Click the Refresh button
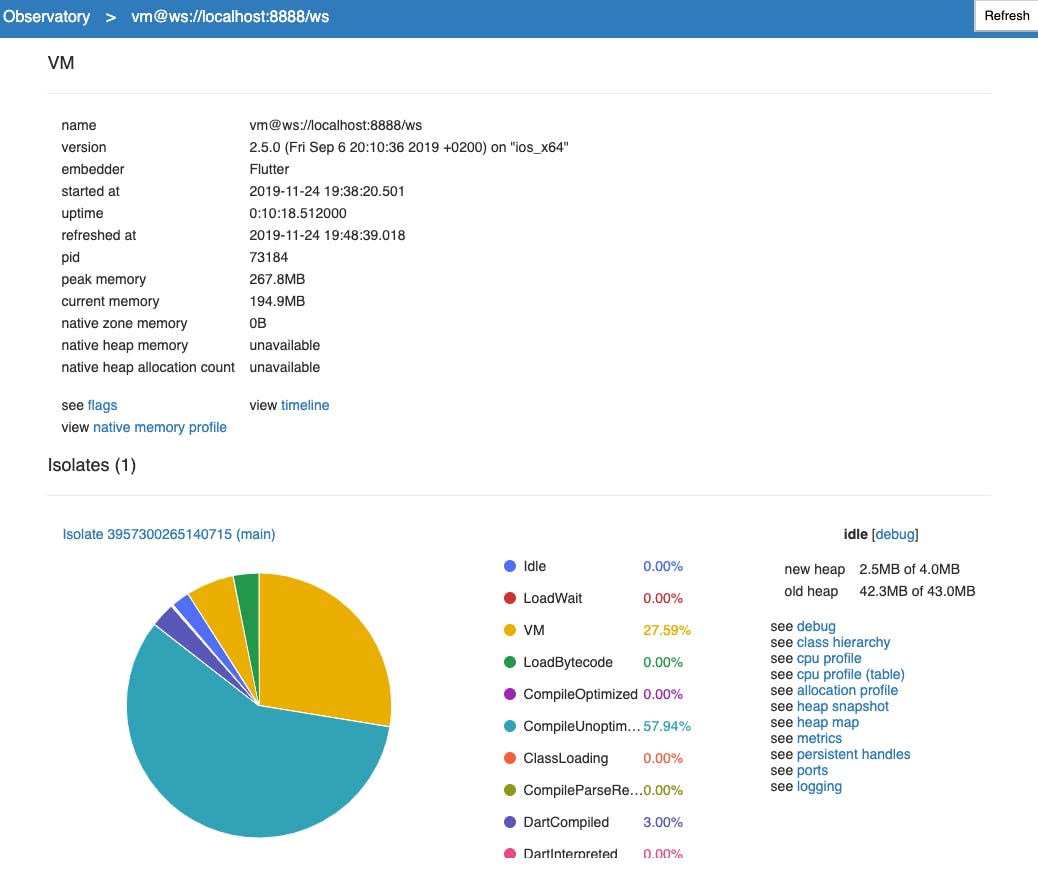 pyautogui.click(x=1006, y=15)
